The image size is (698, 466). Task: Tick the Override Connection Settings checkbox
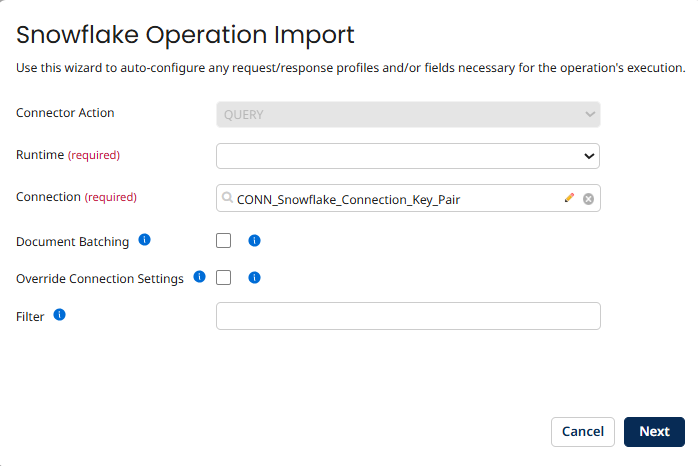pos(223,278)
